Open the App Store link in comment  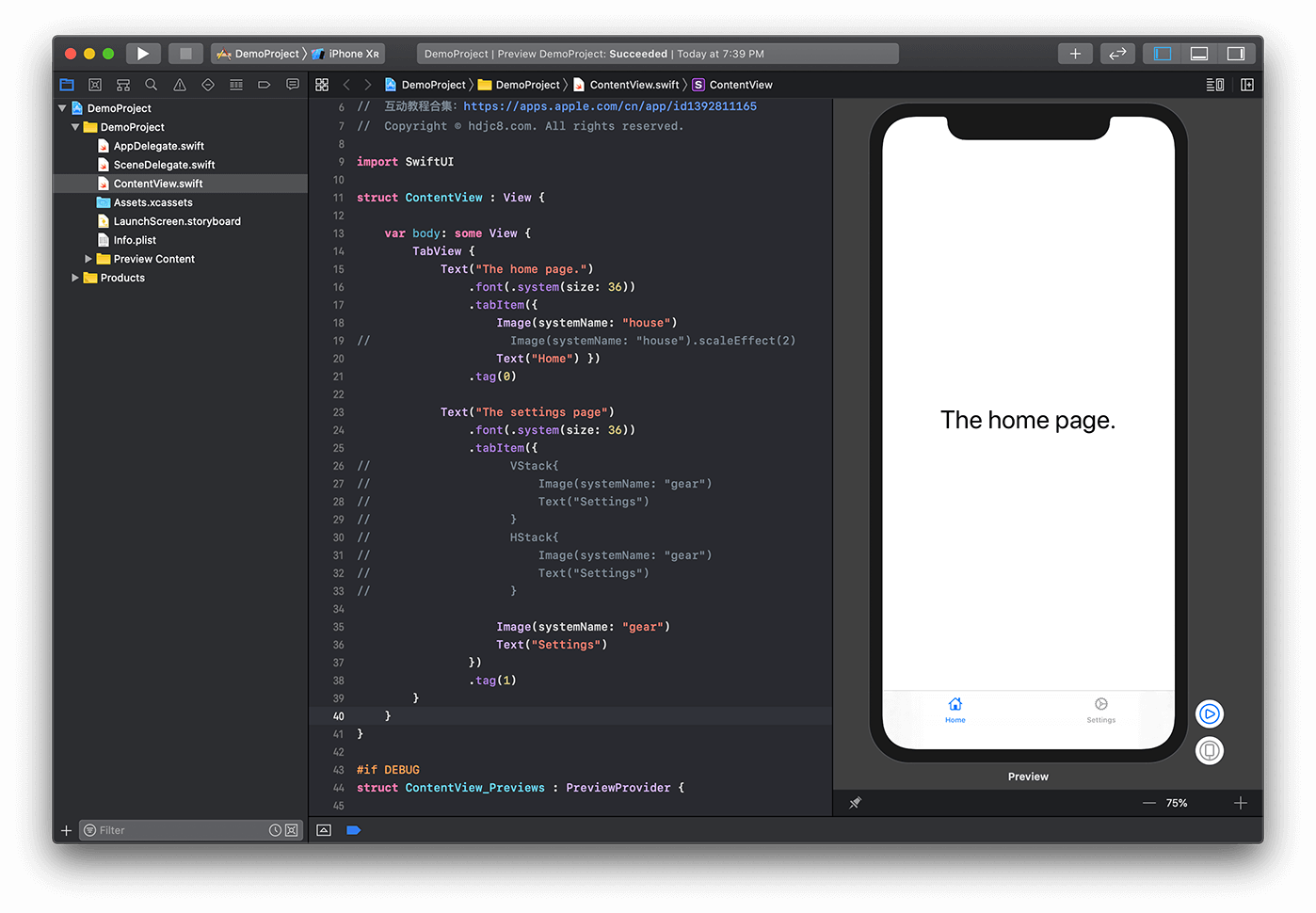click(610, 106)
